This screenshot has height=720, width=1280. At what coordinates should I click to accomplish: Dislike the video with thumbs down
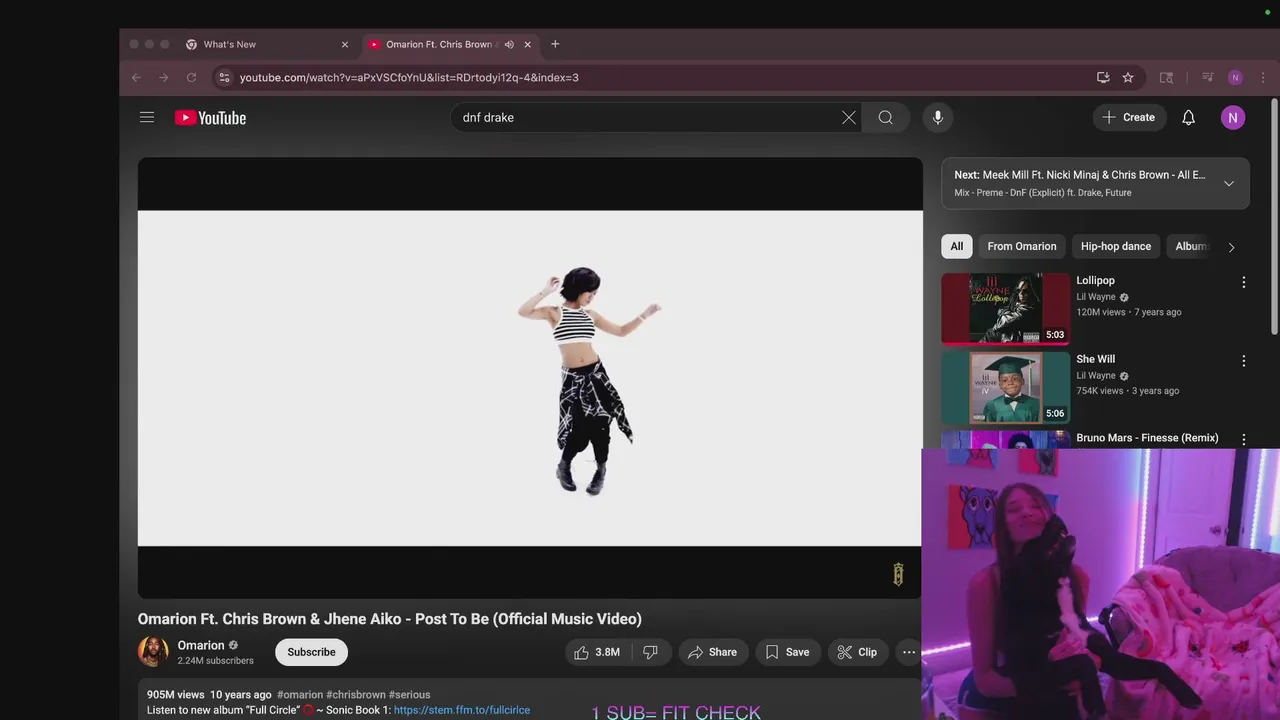(x=650, y=652)
